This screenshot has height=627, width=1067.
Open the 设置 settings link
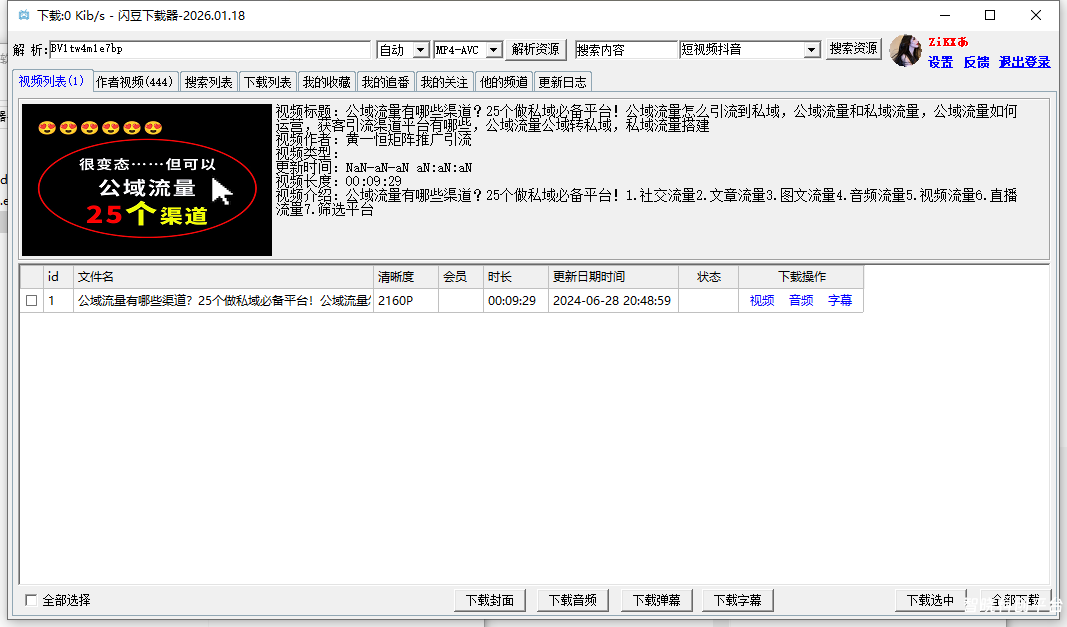click(x=940, y=62)
